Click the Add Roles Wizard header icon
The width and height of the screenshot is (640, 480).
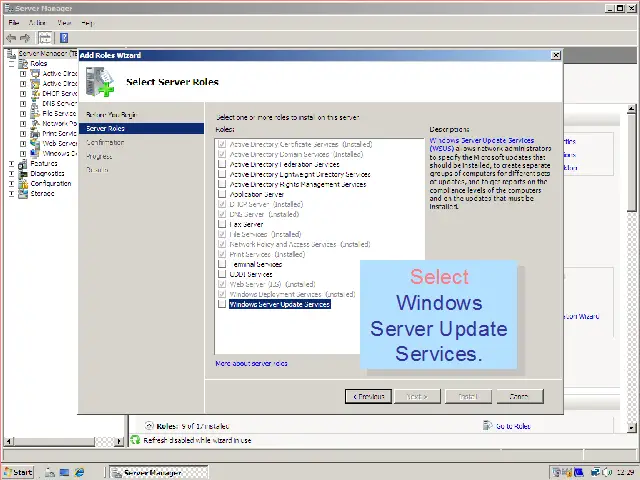coord(100,82)
